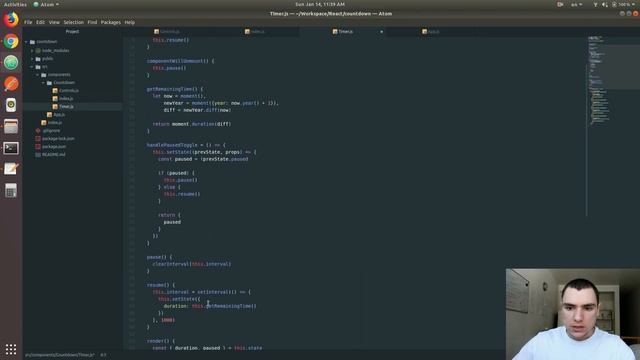The image size is (640, 360).
Task: Click the 'getRemainingTime() {' definition line
Action: click(175, 89)
